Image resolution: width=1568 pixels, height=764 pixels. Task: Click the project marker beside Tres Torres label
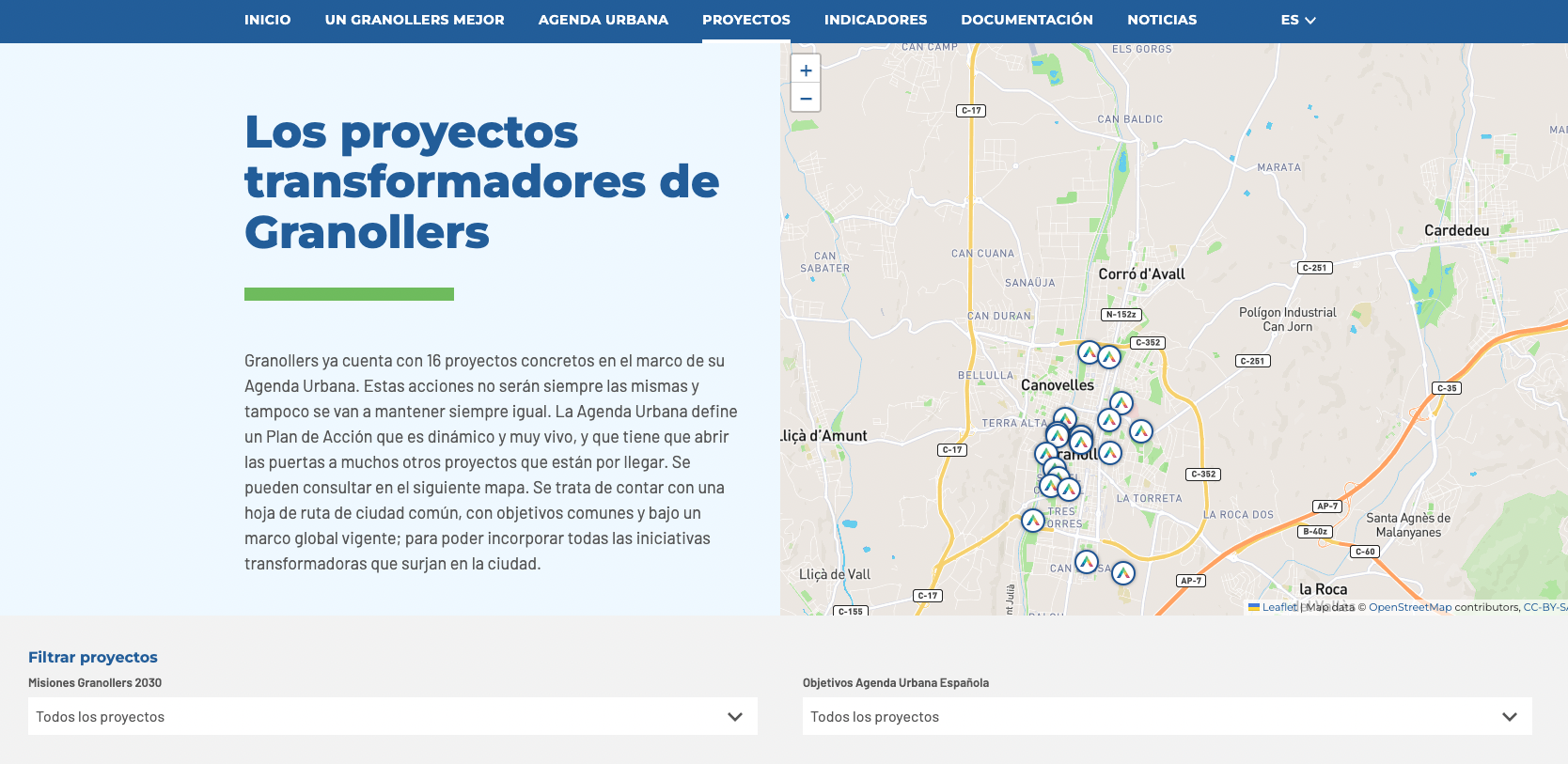[x=1033, y=520]
